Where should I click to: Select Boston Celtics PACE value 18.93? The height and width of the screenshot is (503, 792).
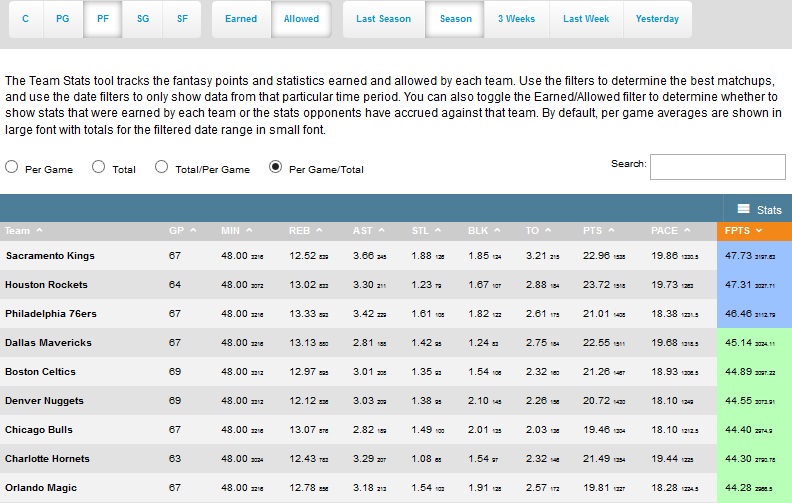(x=665, y=372)
